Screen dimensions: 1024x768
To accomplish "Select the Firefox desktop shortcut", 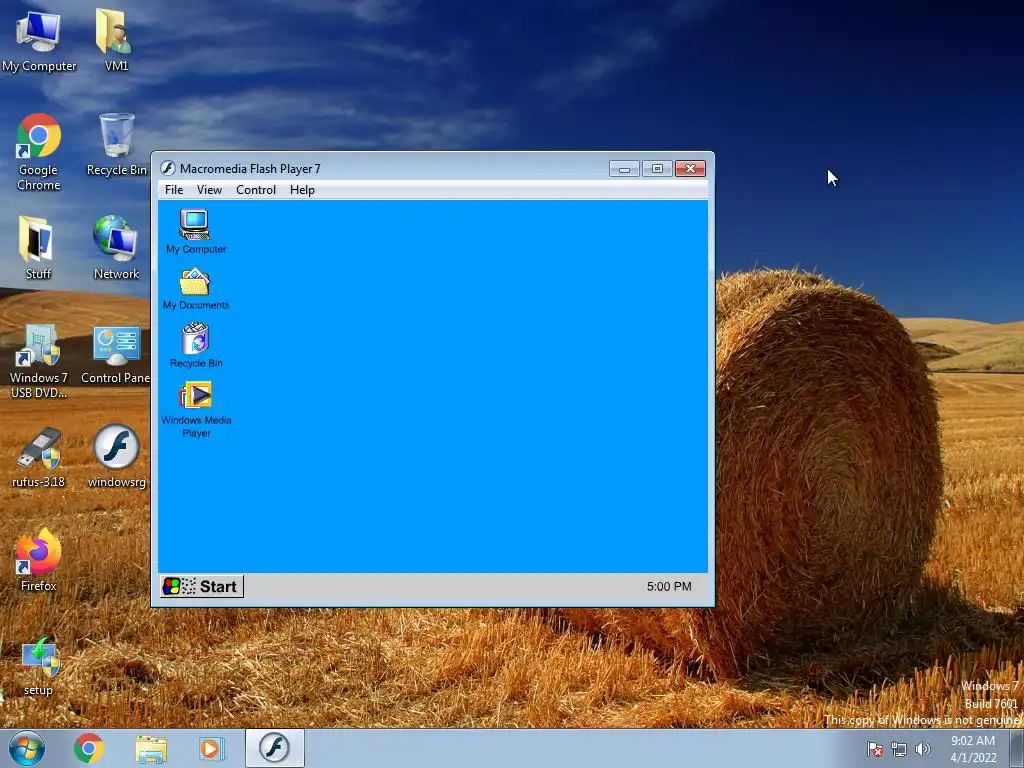I will 39,561.
